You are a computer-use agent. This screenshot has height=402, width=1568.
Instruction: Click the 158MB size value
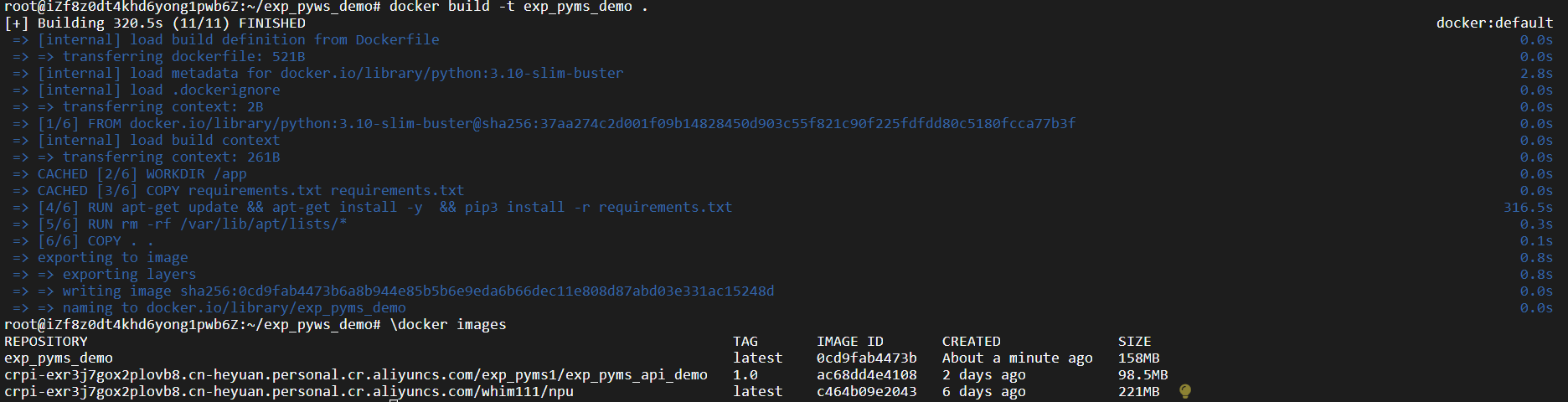1139,358
